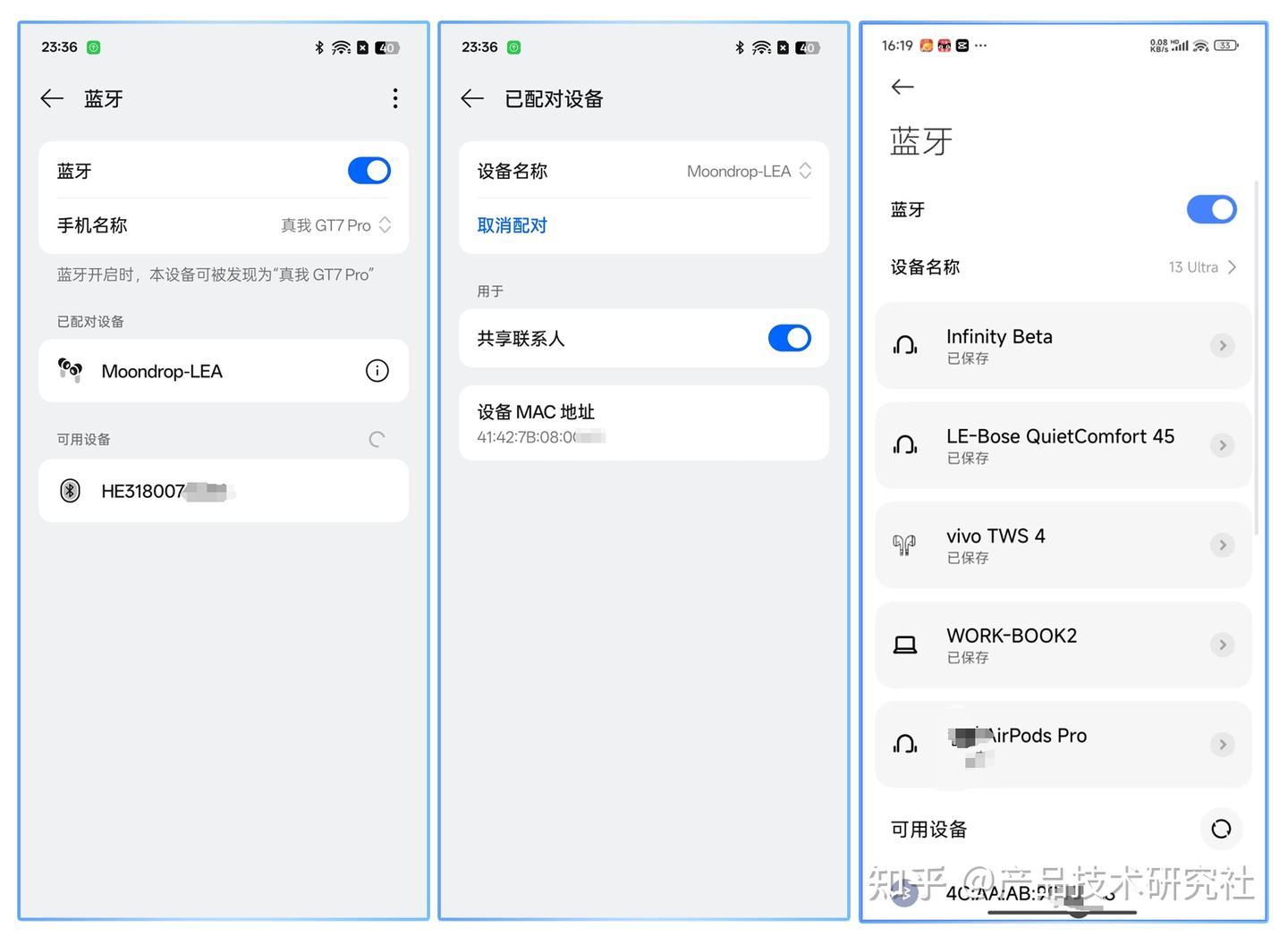The width and height of the screenshot is (1288, 936).
Task: Click the 取消配对 link
Action: point(513,225)
